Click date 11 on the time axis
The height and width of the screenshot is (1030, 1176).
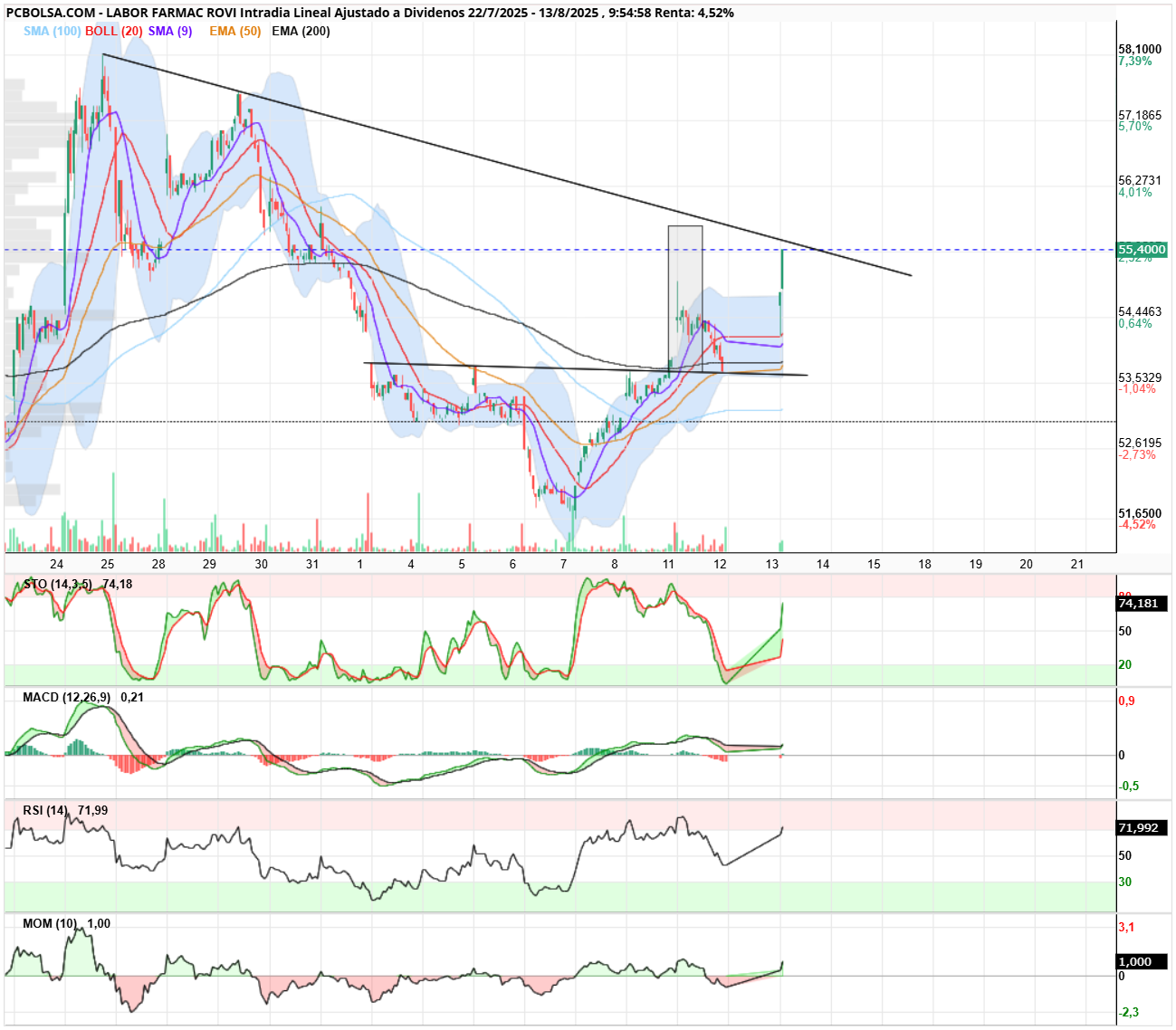pyautogui.click(x=669, y=564)
